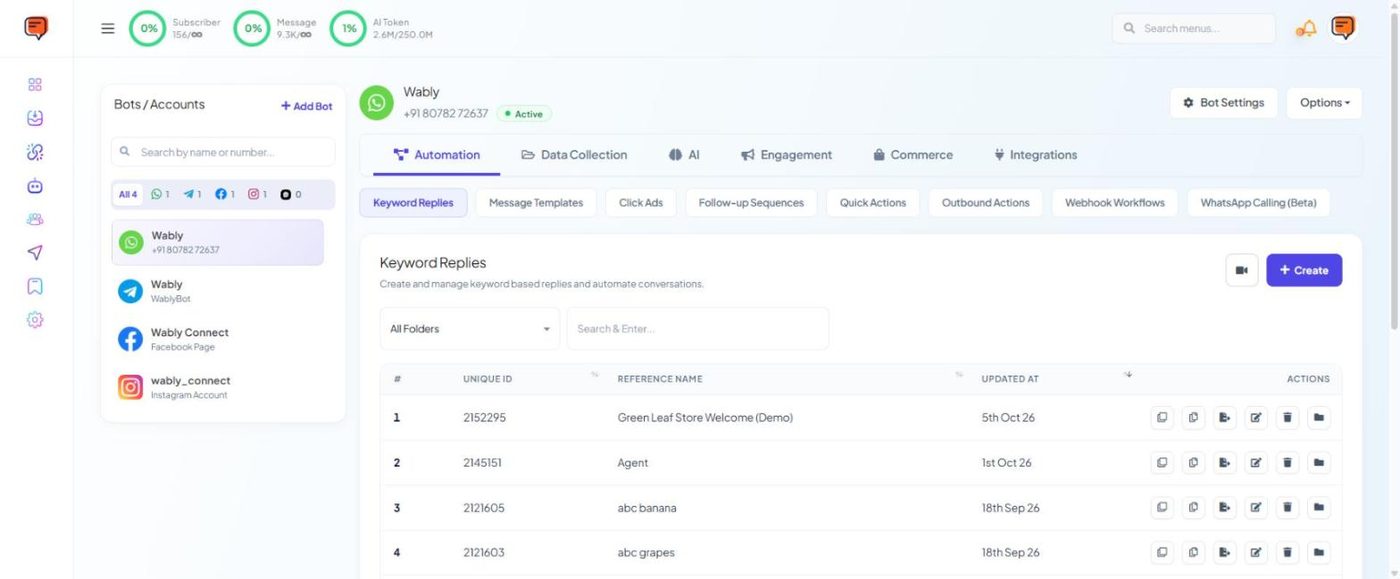Screen dimensions: 1400x579
Task: Switch to the Data Collection tab
Action: pyautogui.click(x=574, y=155)
